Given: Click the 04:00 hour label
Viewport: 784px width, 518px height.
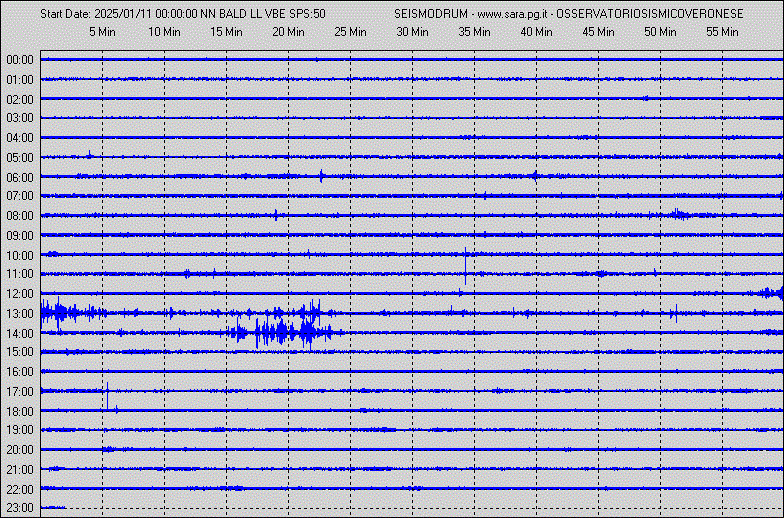Looking at the screenshot, I should (20, 138).
